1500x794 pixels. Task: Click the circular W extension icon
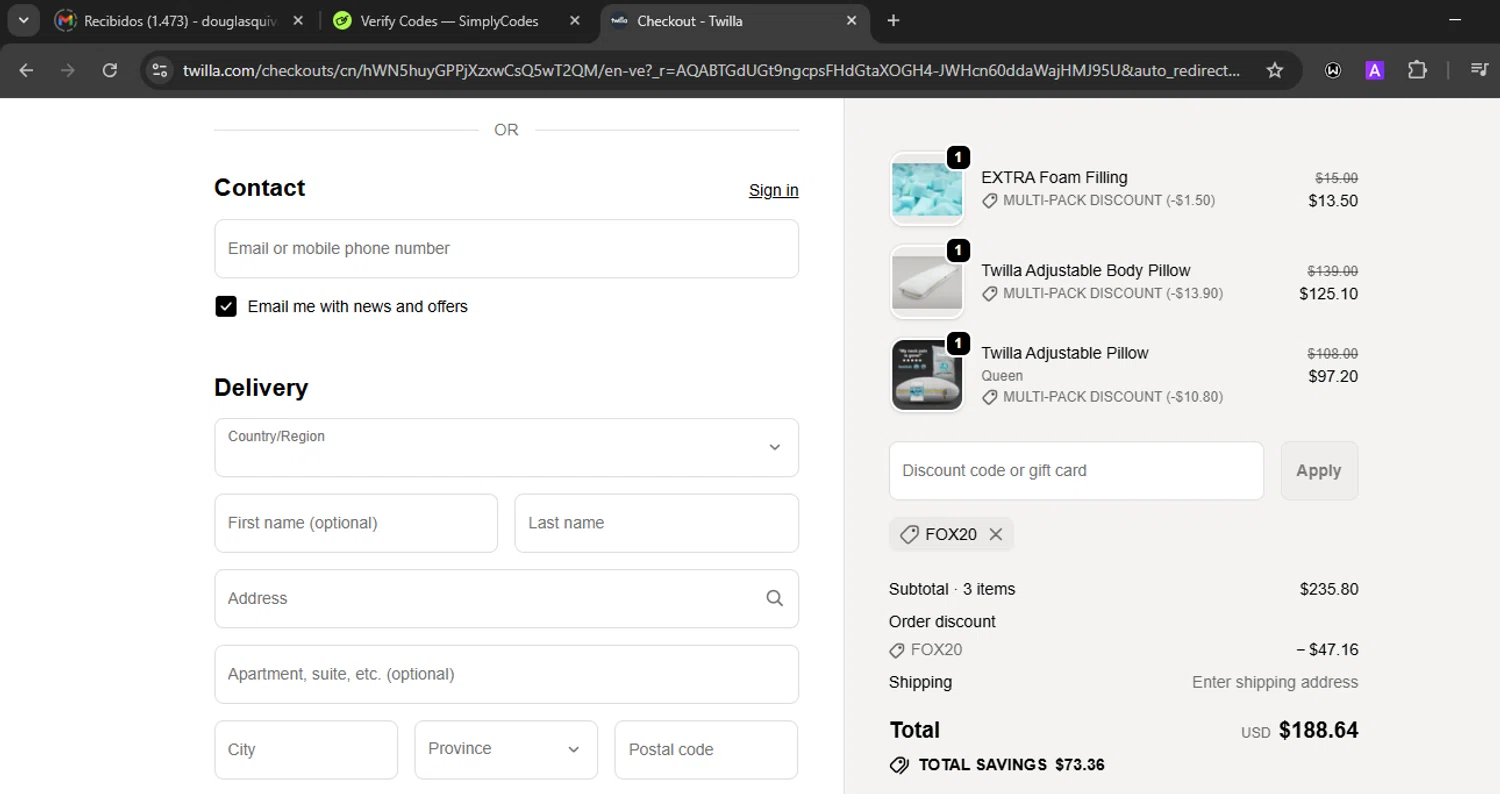1333,70
